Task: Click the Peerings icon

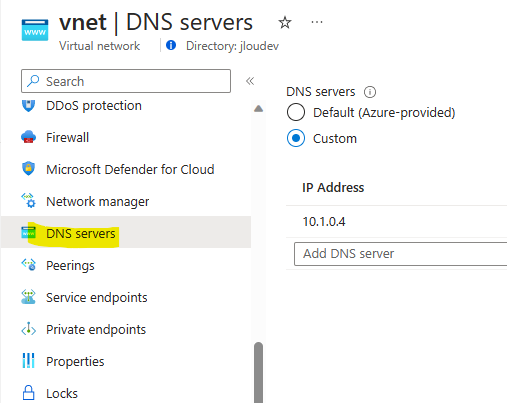Action: [28, 265]
